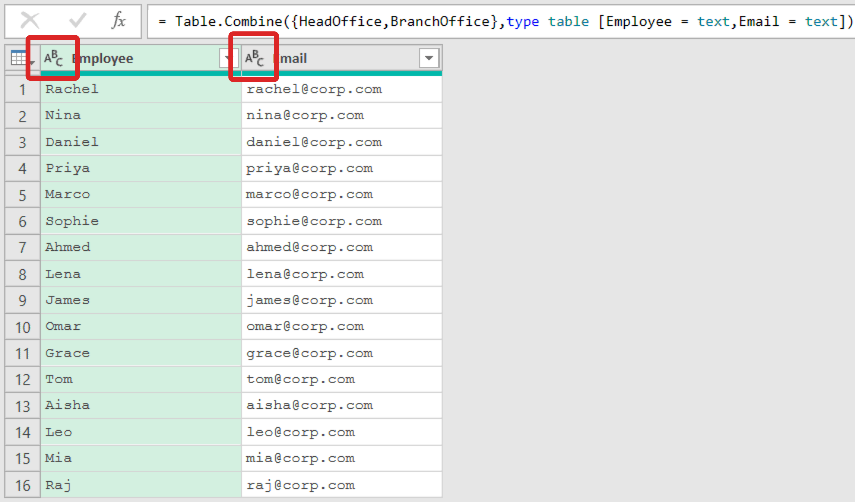The height and width of the screenshot is (502, 855).
Task: Select cell Omar in Employee column
Action: click(x=141, y=327)
